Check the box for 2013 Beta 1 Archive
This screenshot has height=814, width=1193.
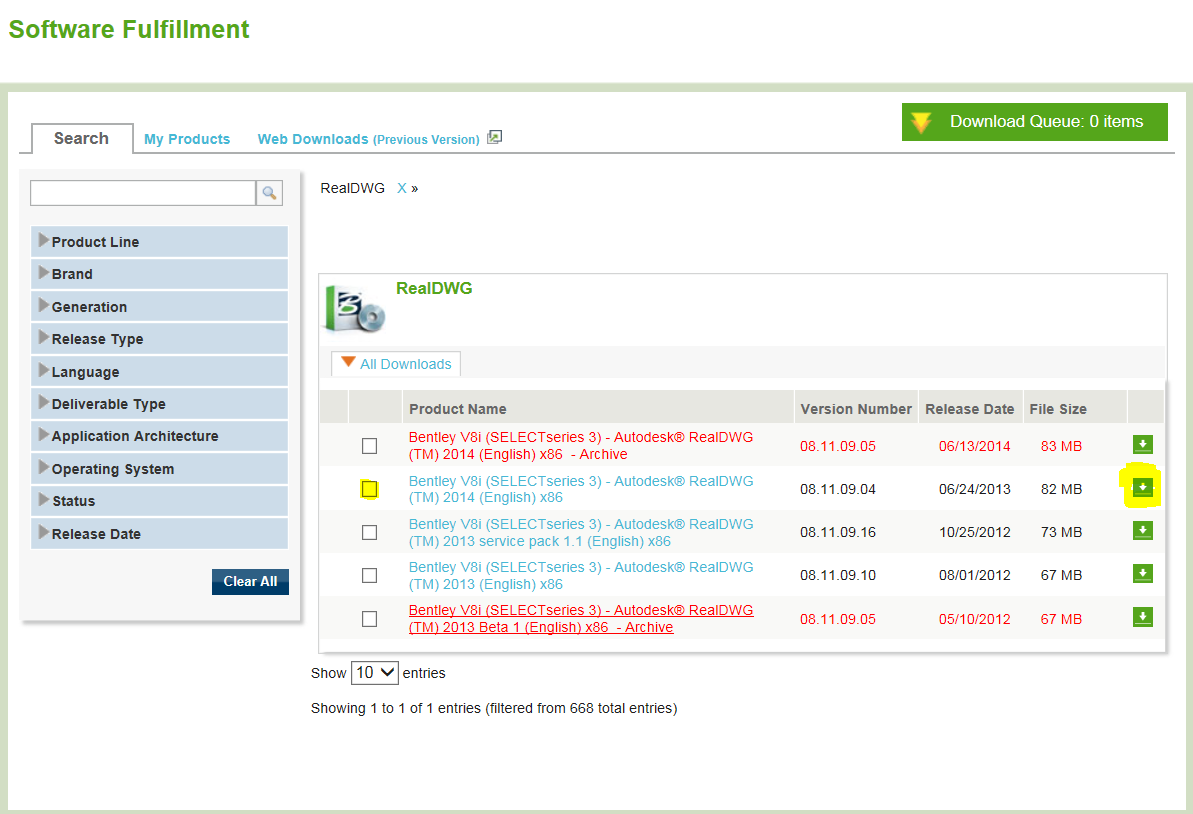tap(369, 619)
